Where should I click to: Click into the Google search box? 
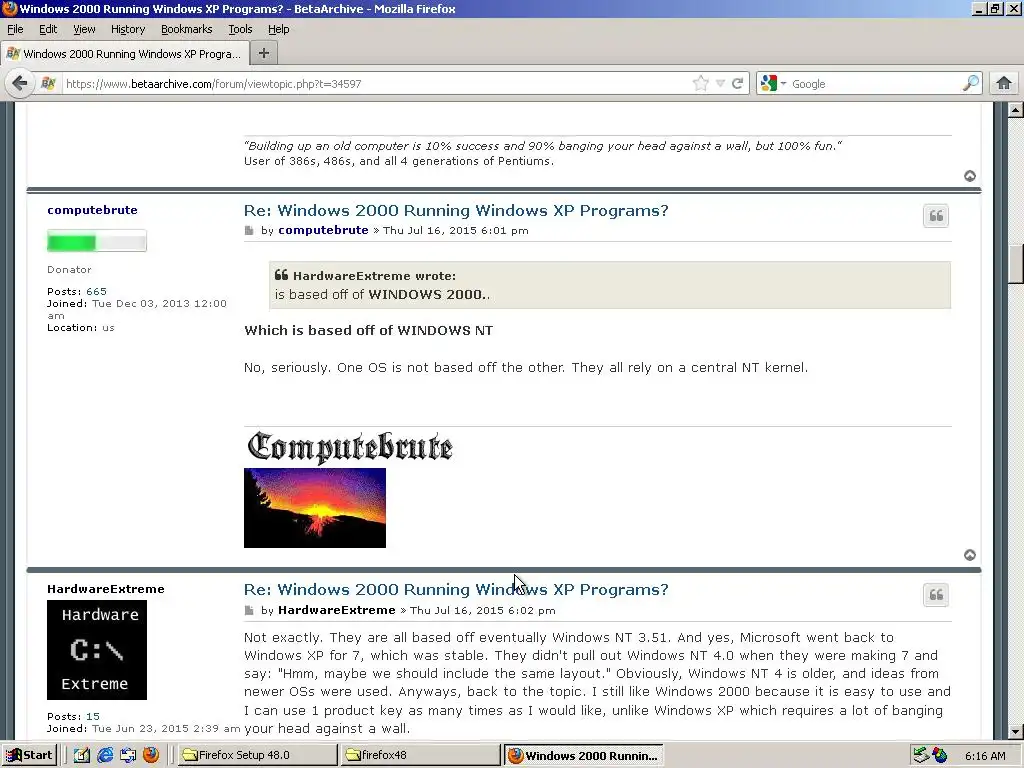pos(875,84)
